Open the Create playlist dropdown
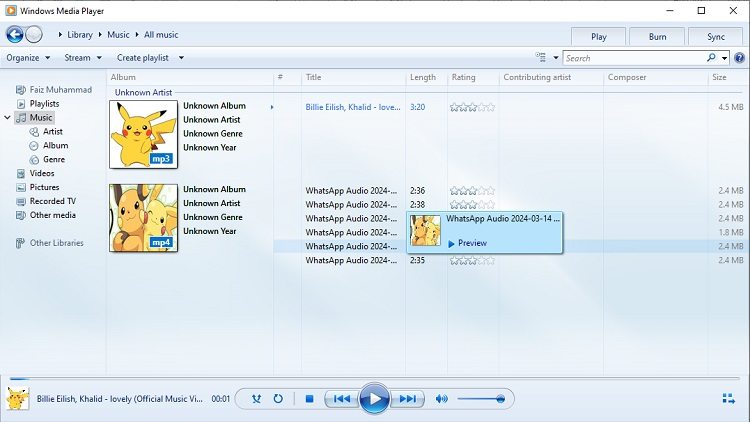 coord(150,58)
